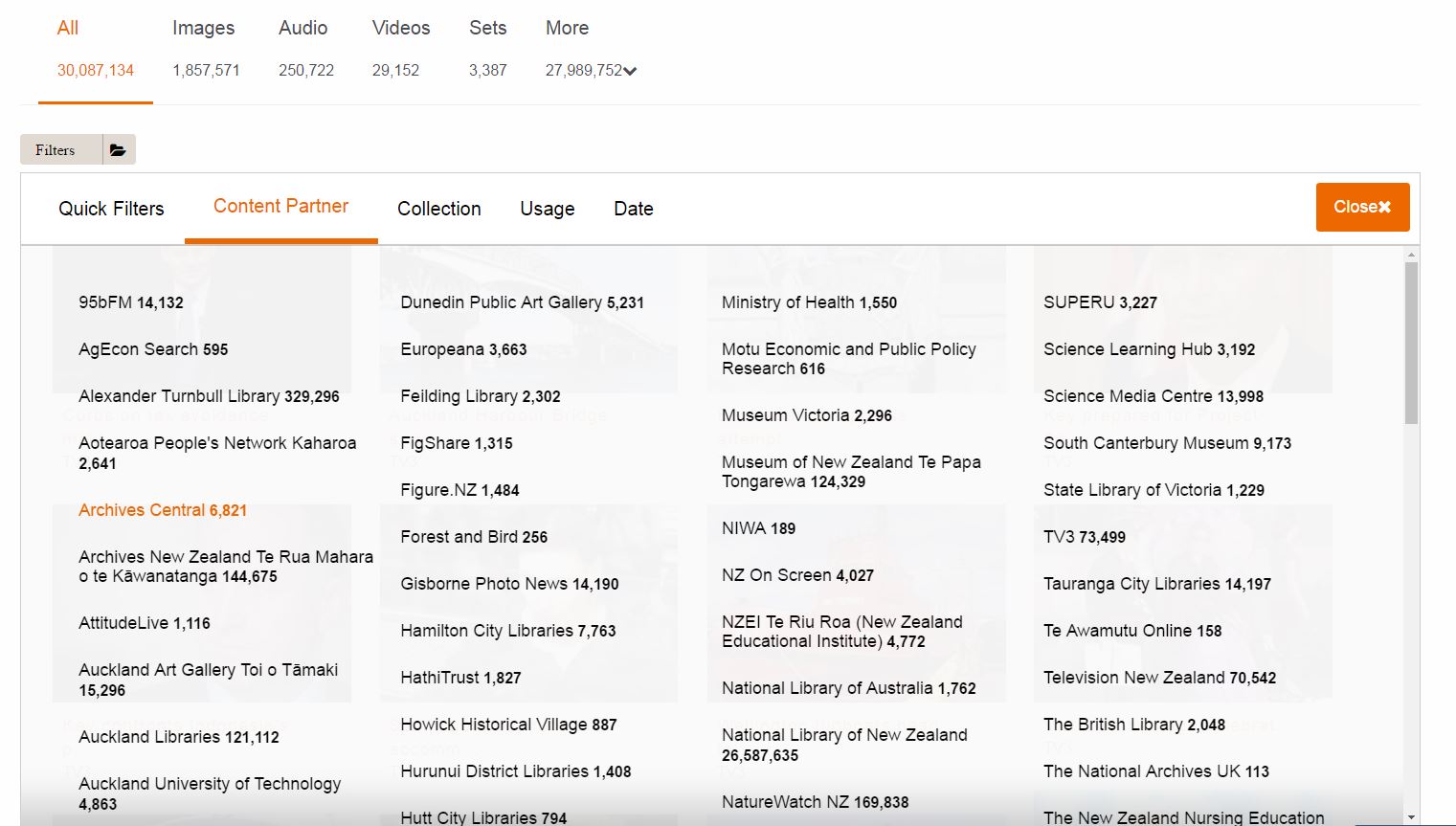Choose Europeana content partner
Viewport: 1456px width, 826px height.
(x=463, y=349)
